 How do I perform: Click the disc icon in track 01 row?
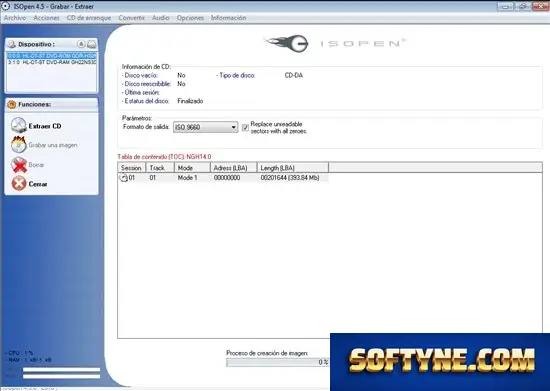coord(123,178)
